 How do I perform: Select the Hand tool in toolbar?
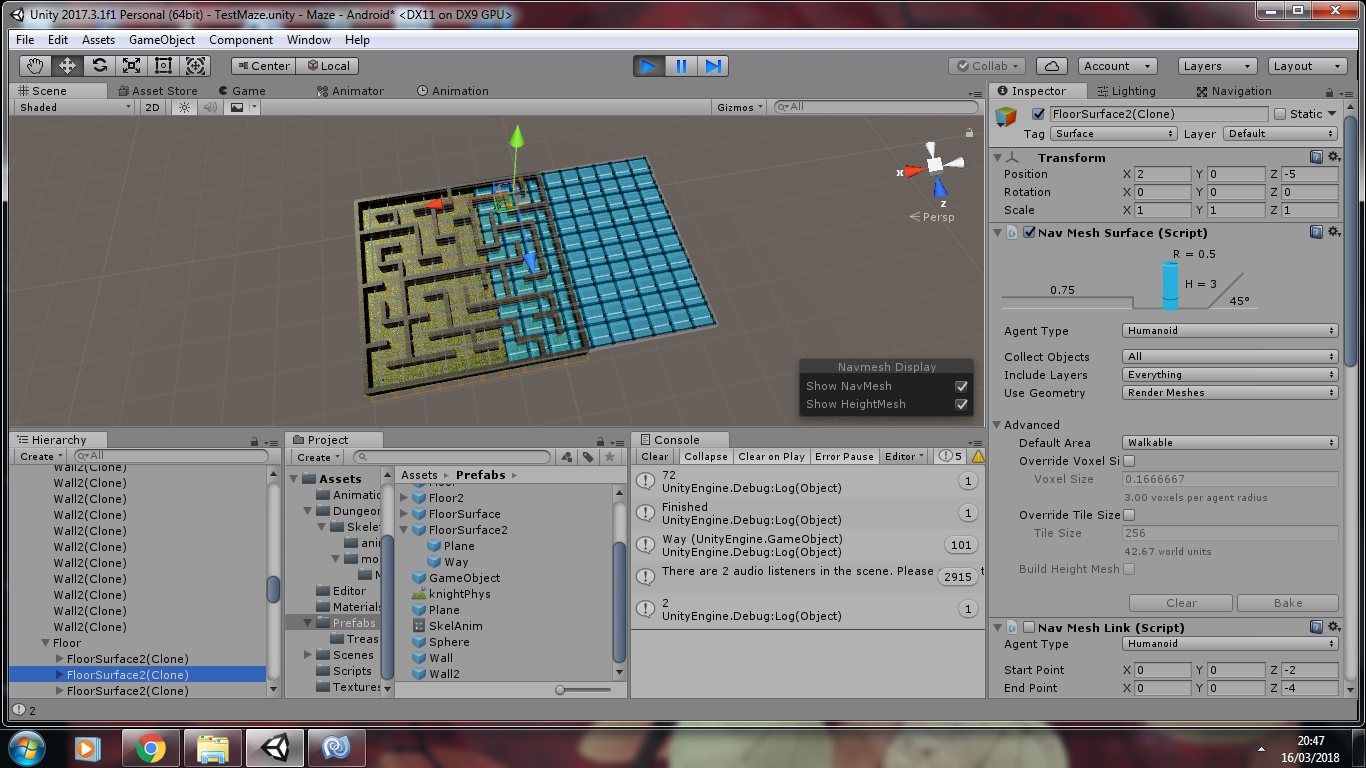pyautogui.click(x=36, y=66)
